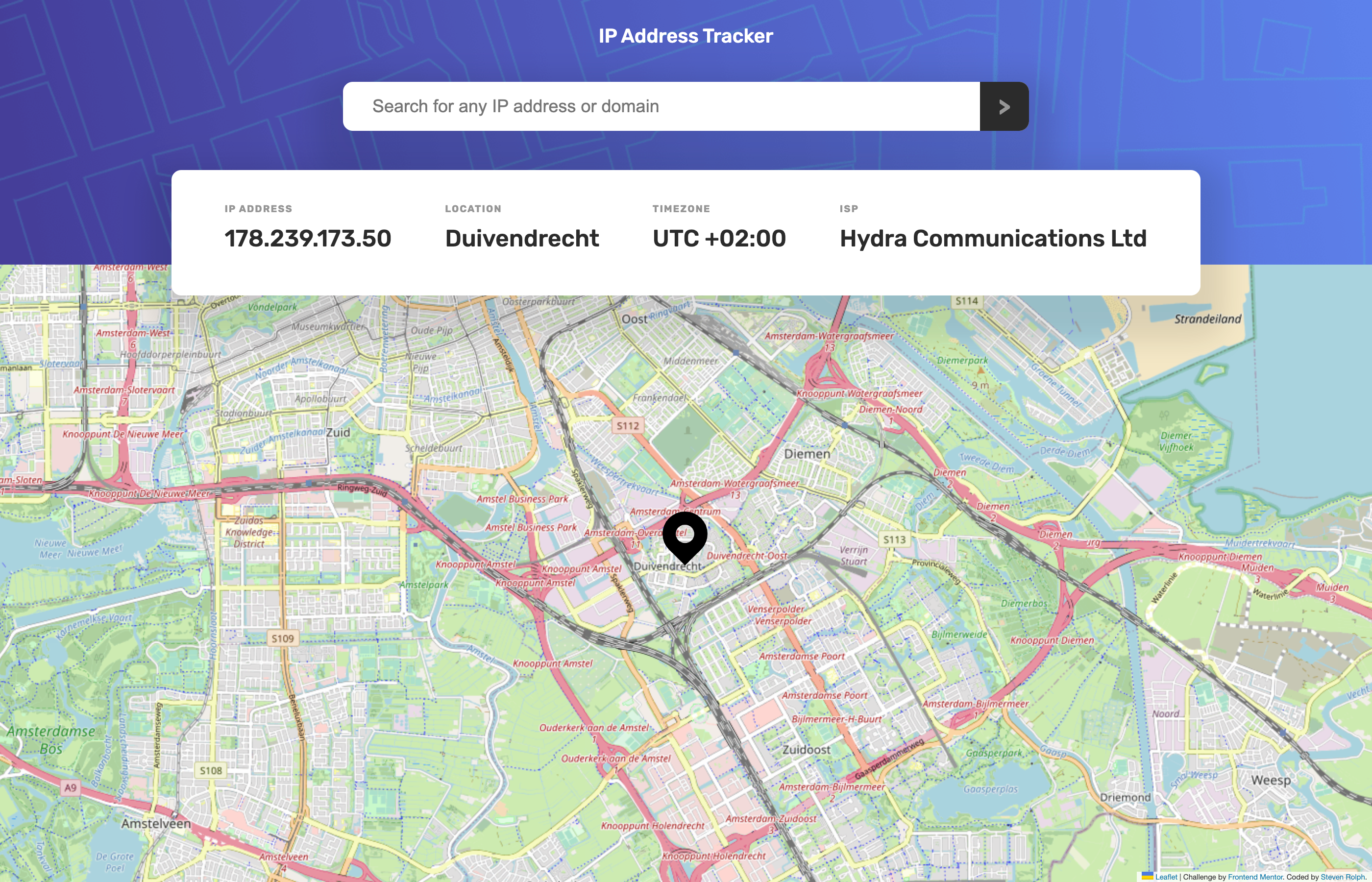Click the Duivendrecht location value in info card
1372x882 pixels.
click(x=522, y=238)
